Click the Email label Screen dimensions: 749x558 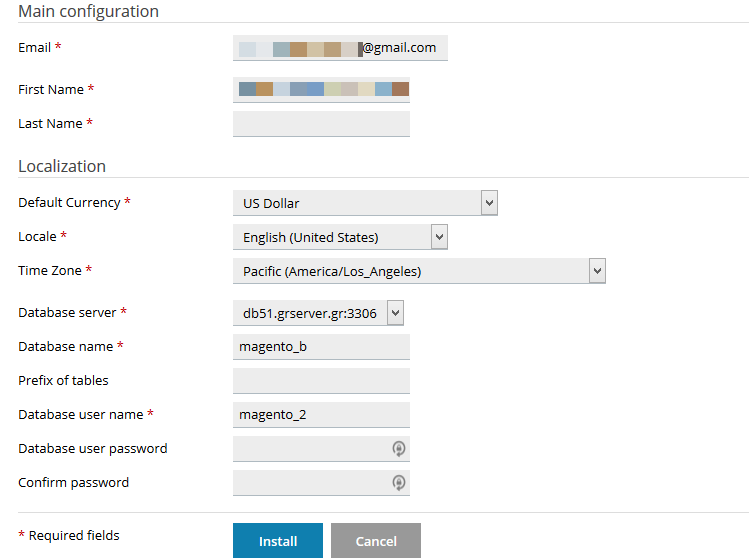34,48
